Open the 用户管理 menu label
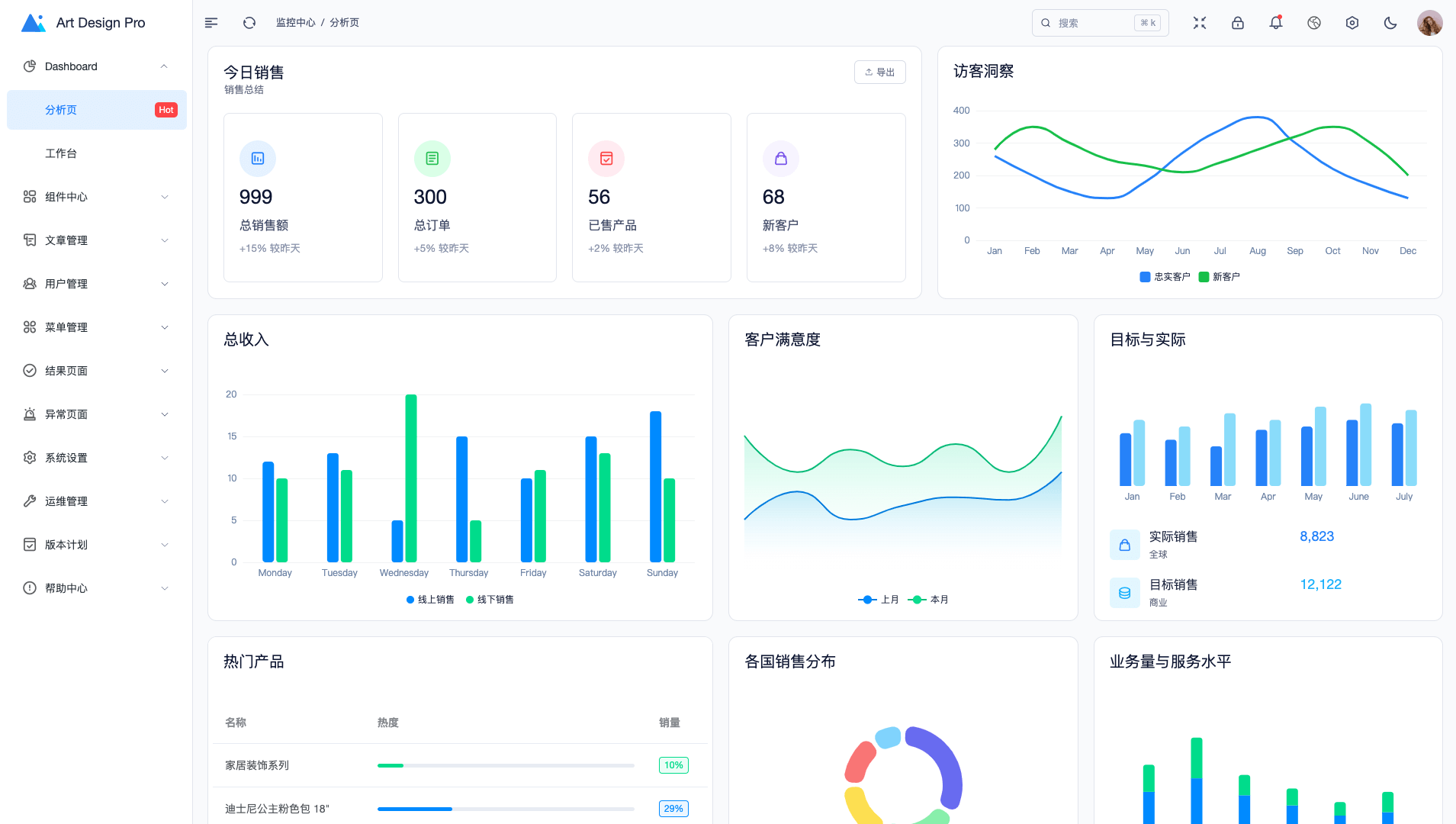The image size is (1456, 824). [66, 284]
